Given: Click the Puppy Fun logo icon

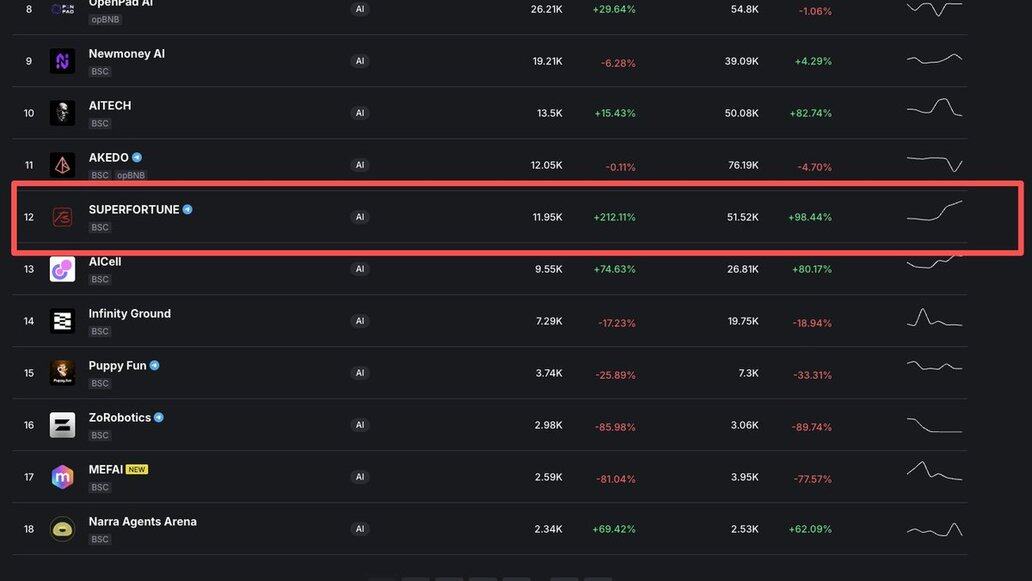Looking at the screenshot, I should [x=63, y=373].
